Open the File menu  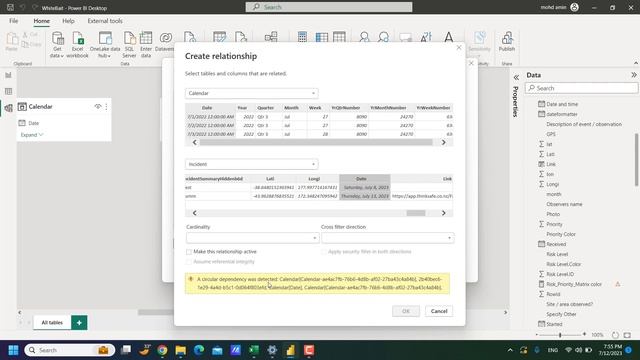pos(13,21)
